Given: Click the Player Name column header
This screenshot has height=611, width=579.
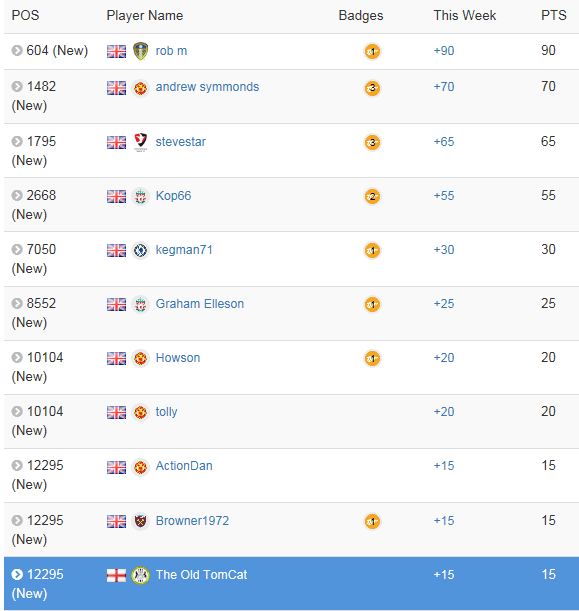Looking at the screenshot, I should pyautogui.click(x=145, y=16).
